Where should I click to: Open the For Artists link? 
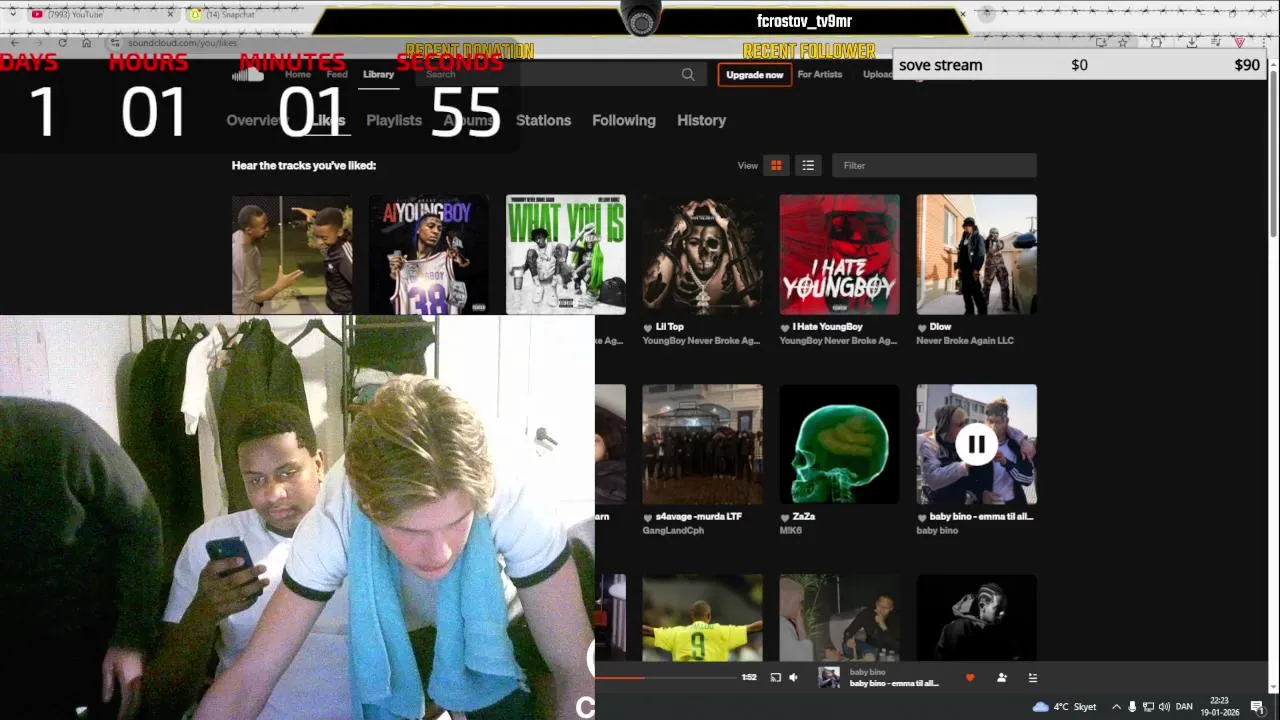click(x=820, y=75)
